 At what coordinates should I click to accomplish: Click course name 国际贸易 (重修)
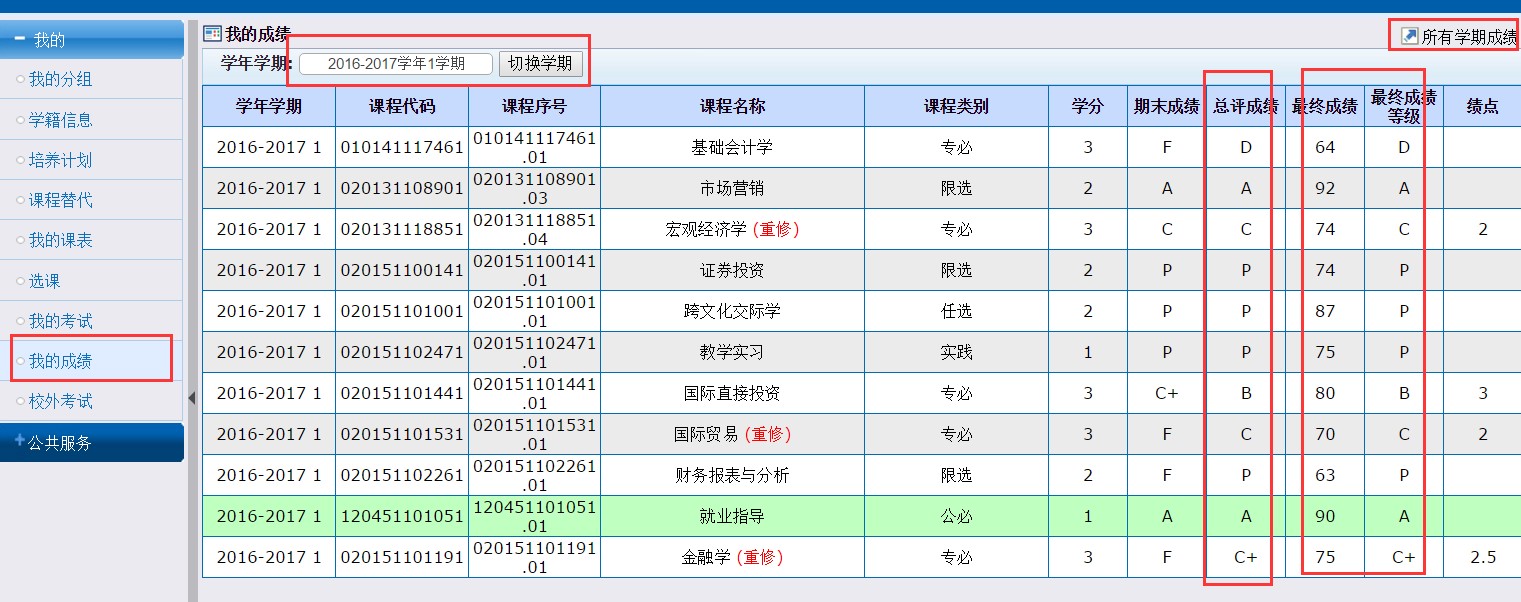pyautogui.click(x=732, y=435)
